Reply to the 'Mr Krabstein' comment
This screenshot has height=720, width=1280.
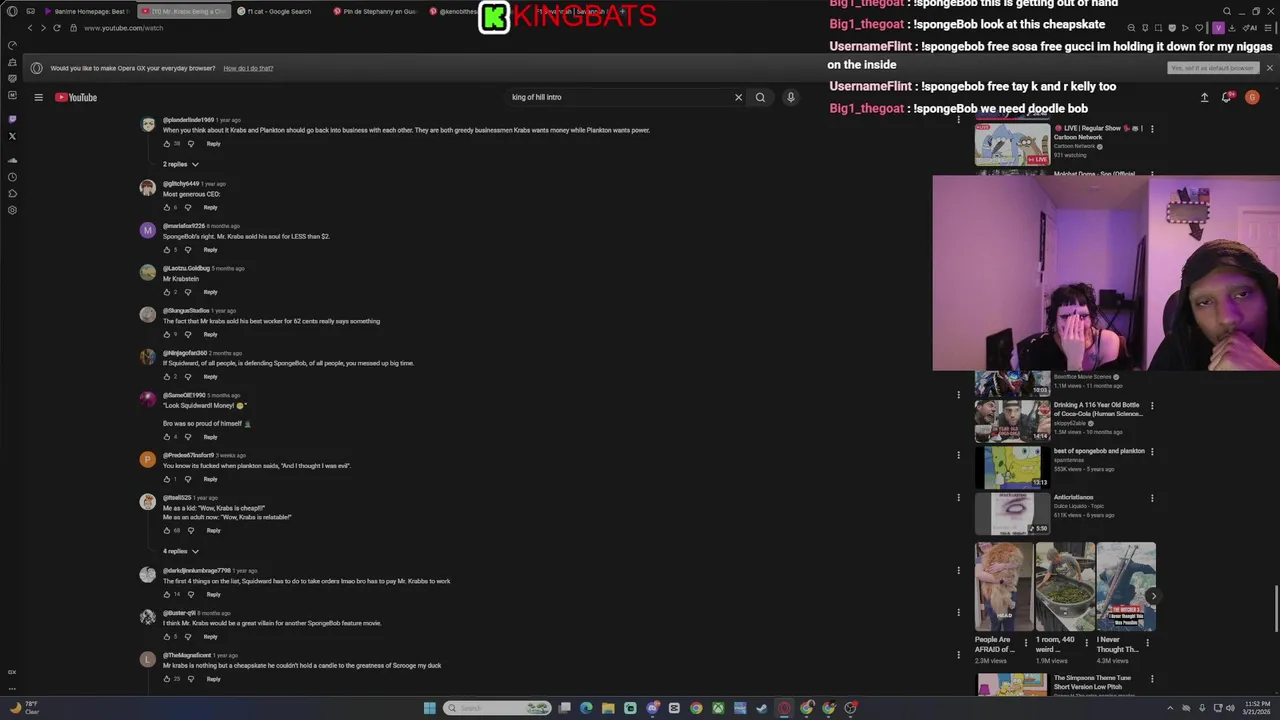click(210, 292)
